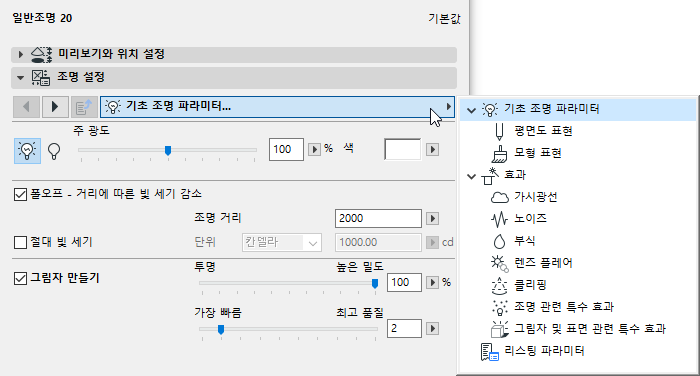Viewport: 700px width, 376px height.
Task: Turn the light on with the lit bulb icon
Action: point(27,150)
